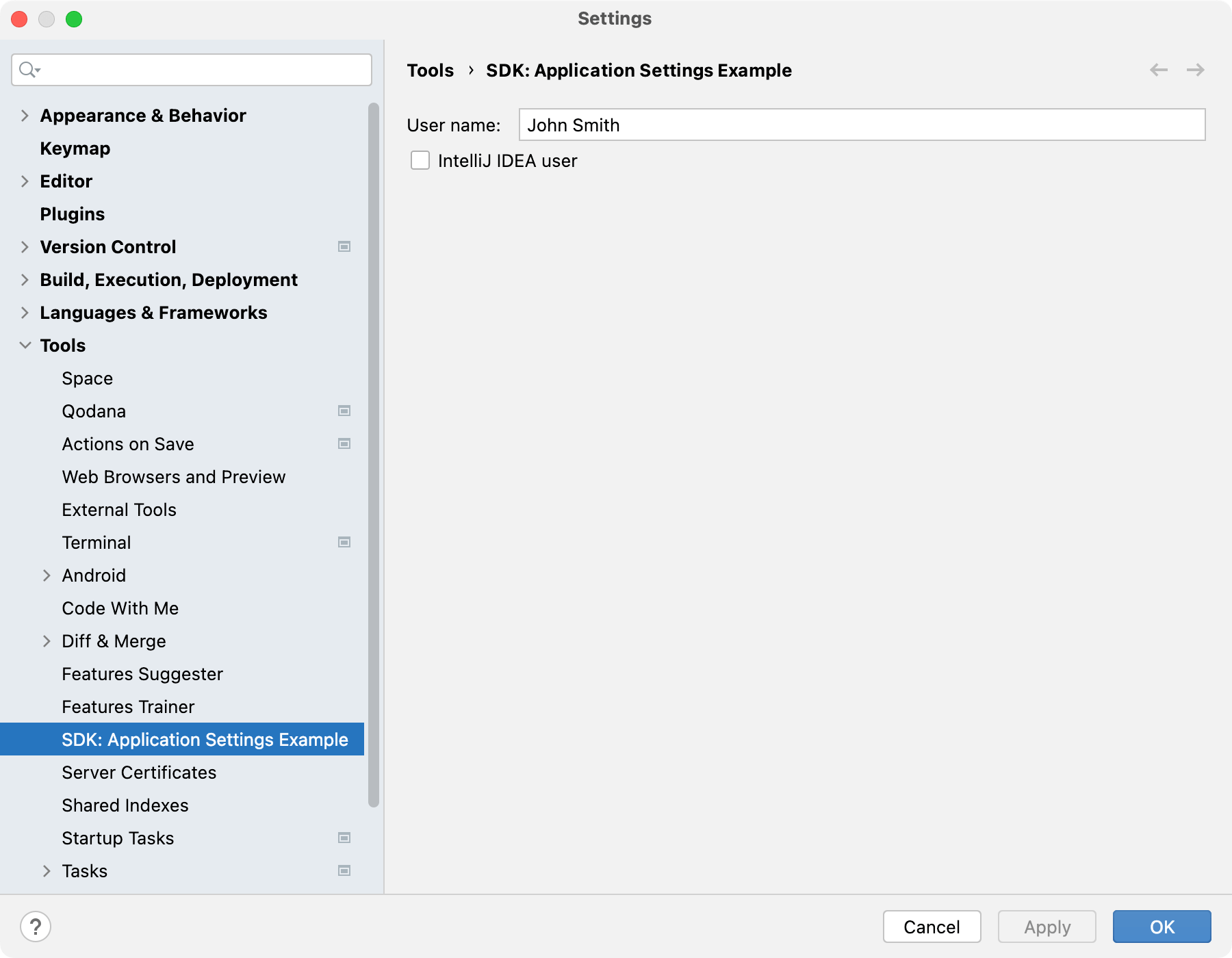Click the search magnifier icon

pyautogui.click(x=29, y=70)
